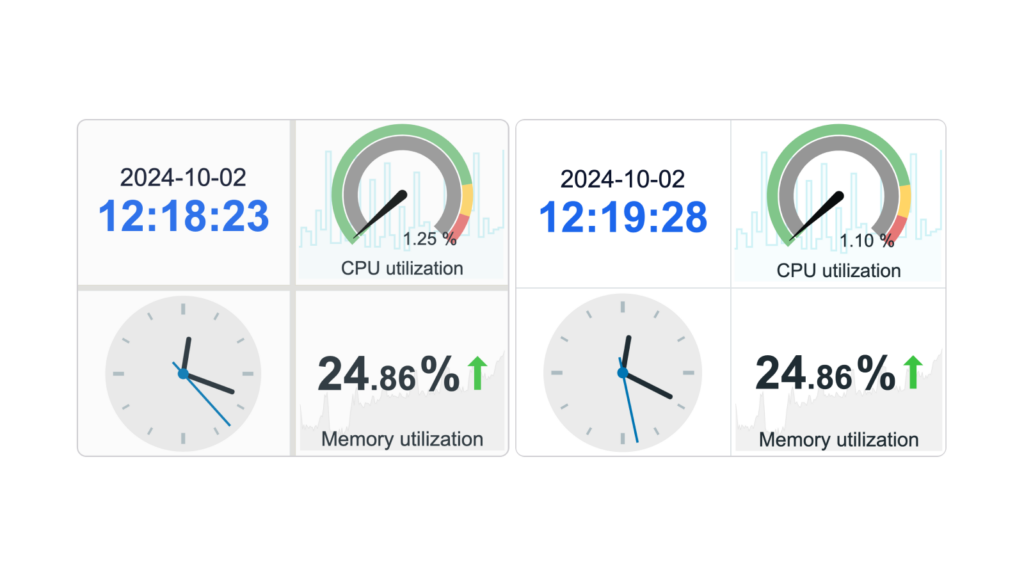Image resolution: width=1024 pixels, height=576 pixels.
Task: Click the left 24.86% memory value
Action: (389, 374)
